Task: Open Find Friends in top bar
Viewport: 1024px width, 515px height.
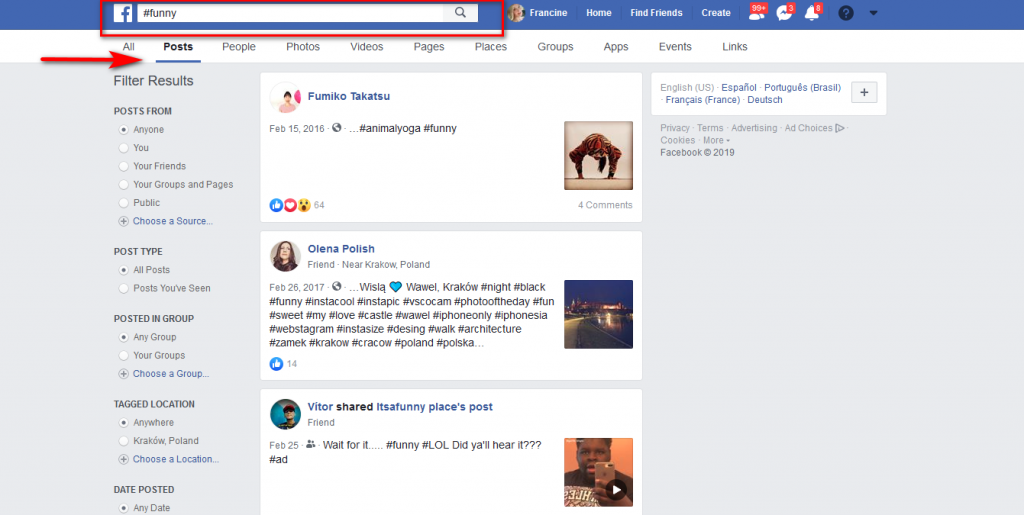Action: (x=656, y=13)
